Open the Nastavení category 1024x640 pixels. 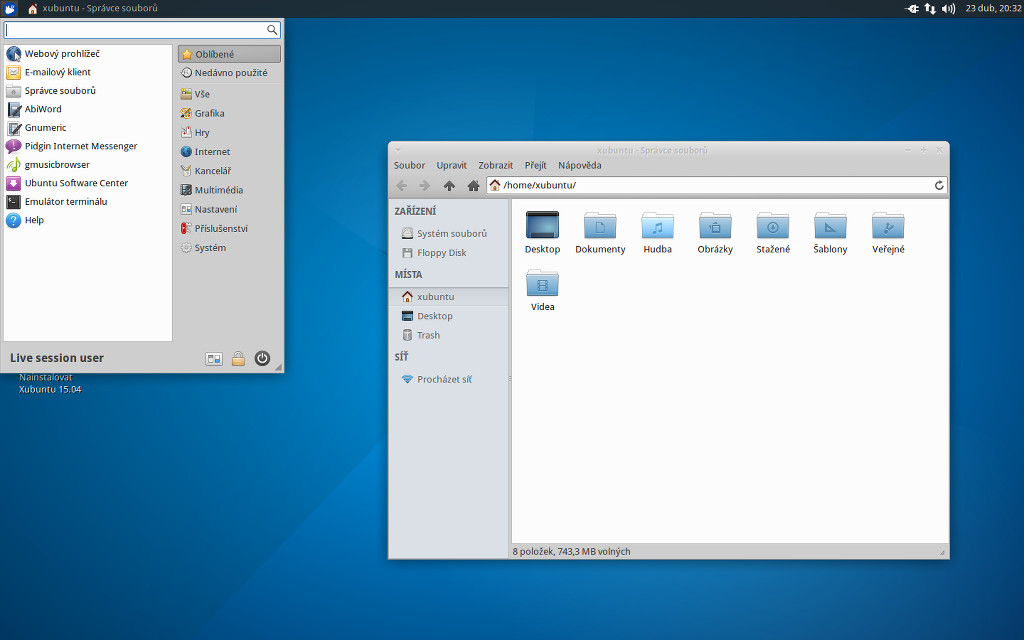(229, 210)
